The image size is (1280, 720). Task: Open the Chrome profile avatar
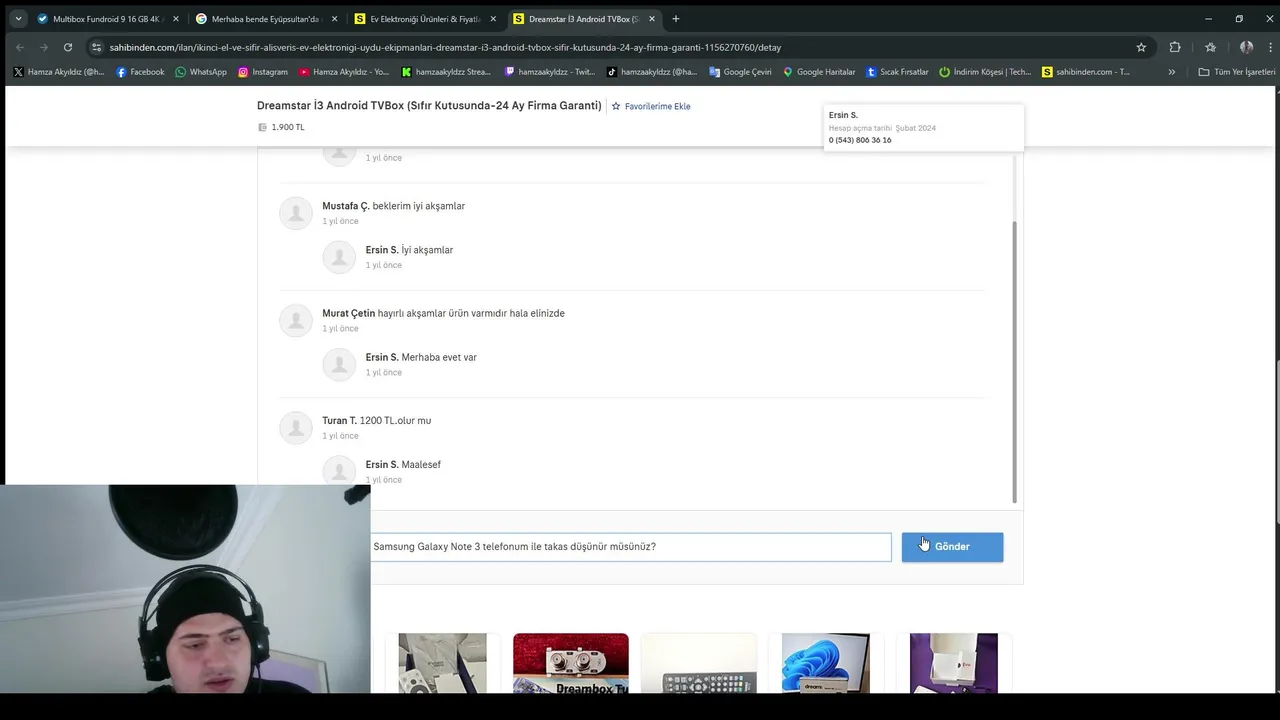1246,47
